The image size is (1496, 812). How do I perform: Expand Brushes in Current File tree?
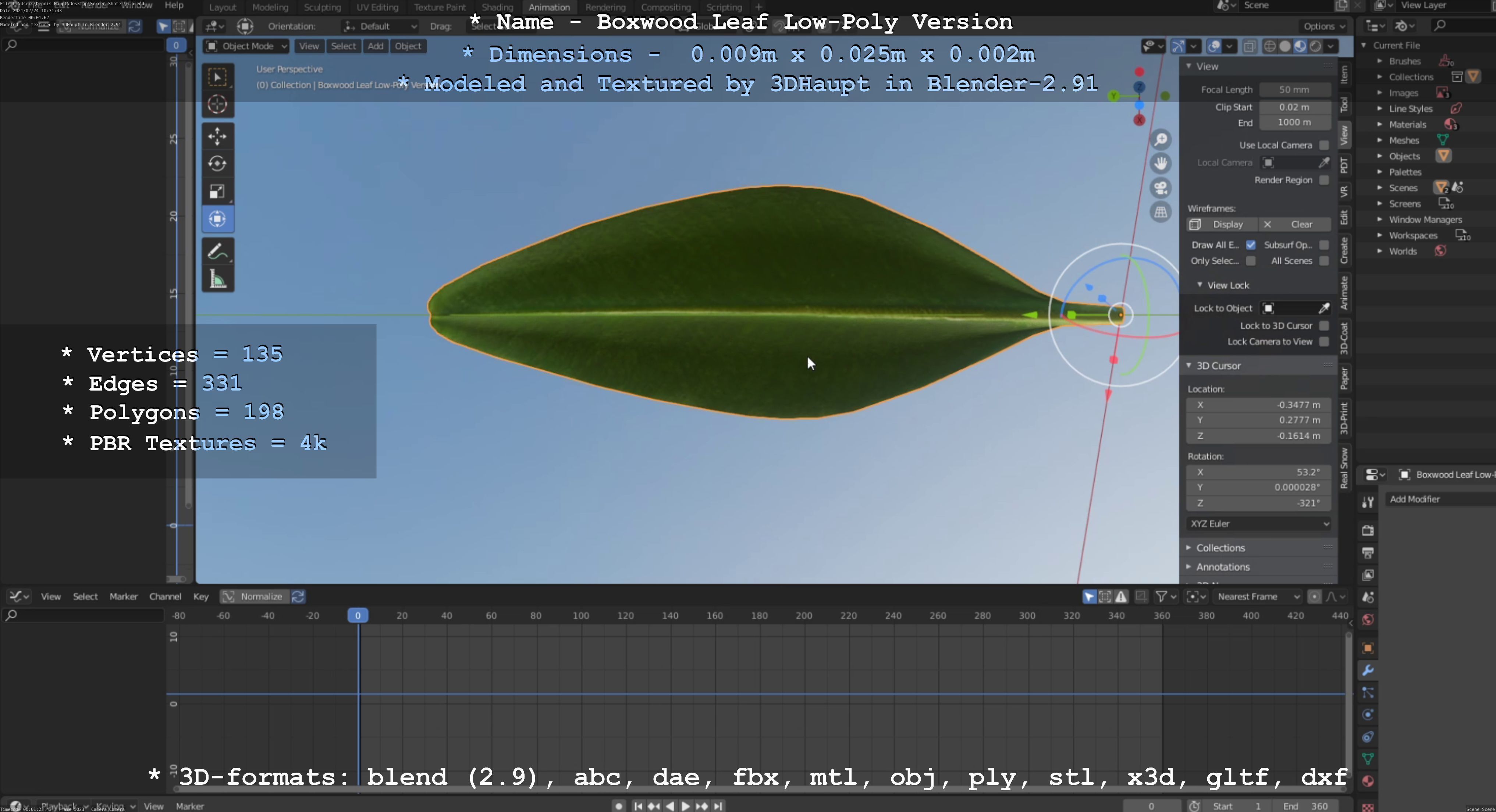click(1380, 61)
